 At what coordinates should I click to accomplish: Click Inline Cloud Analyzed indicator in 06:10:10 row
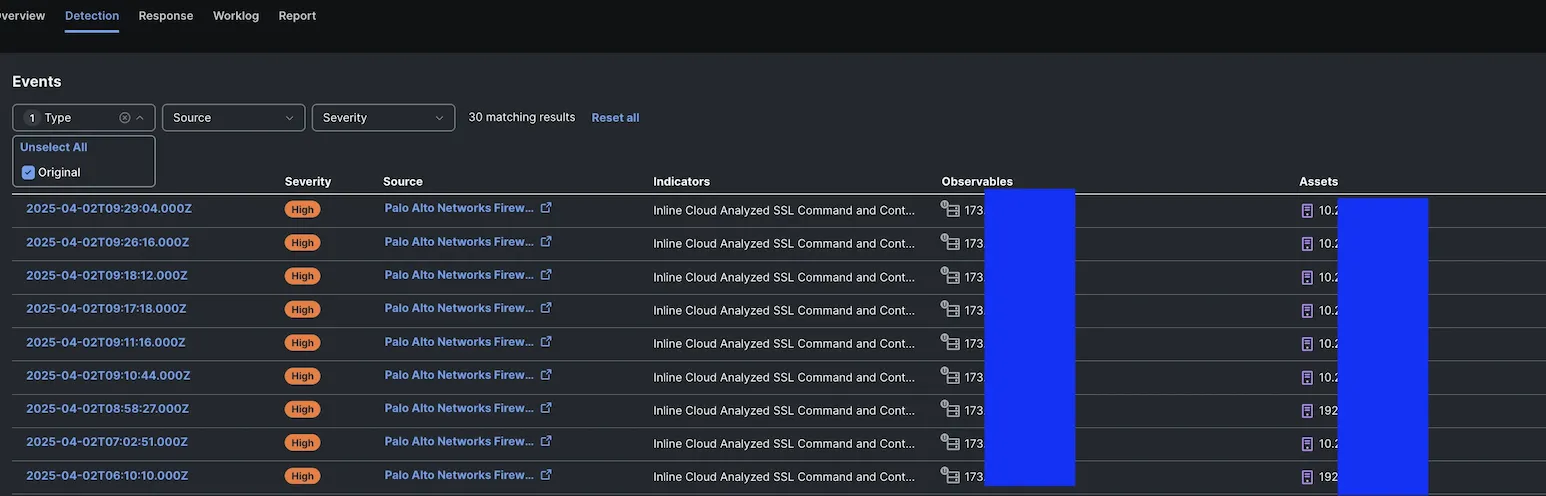coord(784,477)
